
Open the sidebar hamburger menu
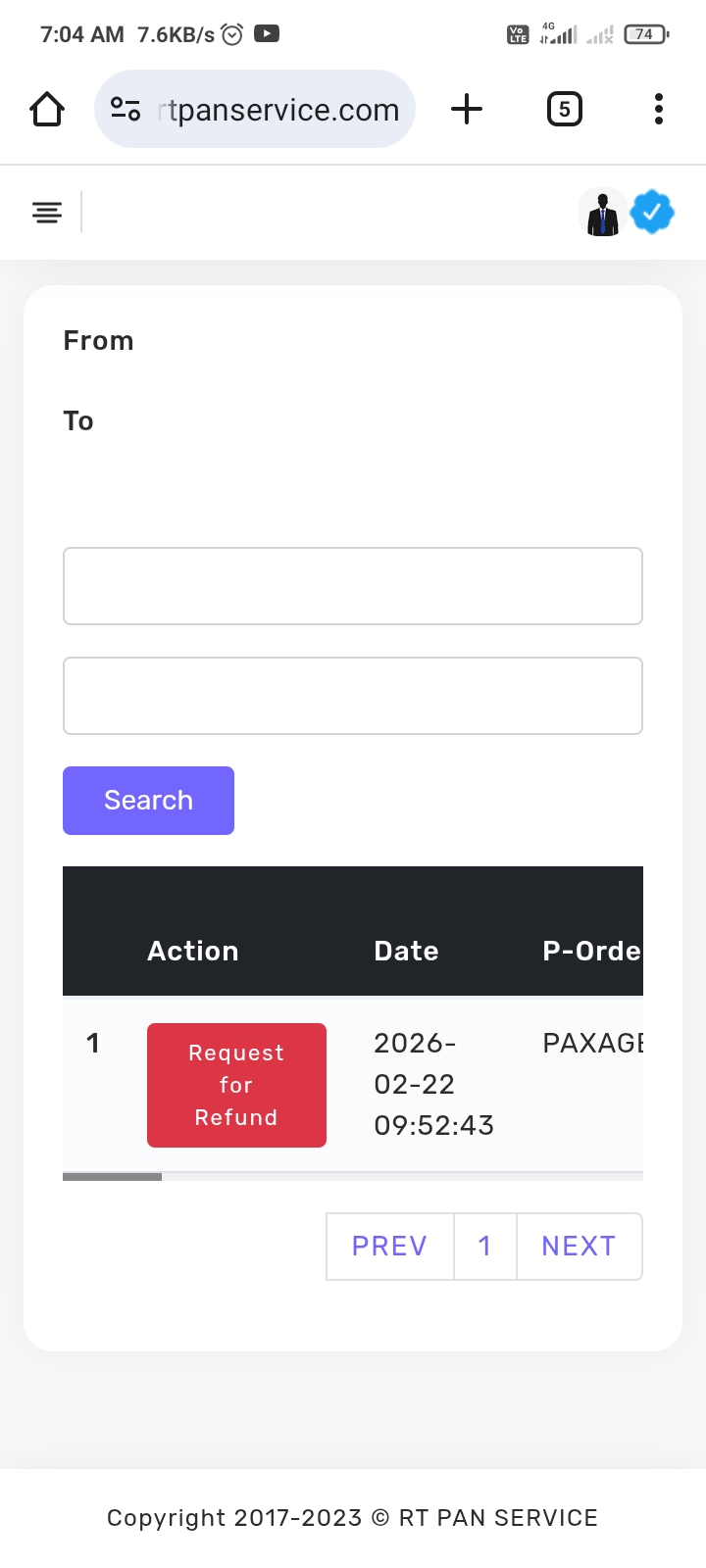point(47,212)
